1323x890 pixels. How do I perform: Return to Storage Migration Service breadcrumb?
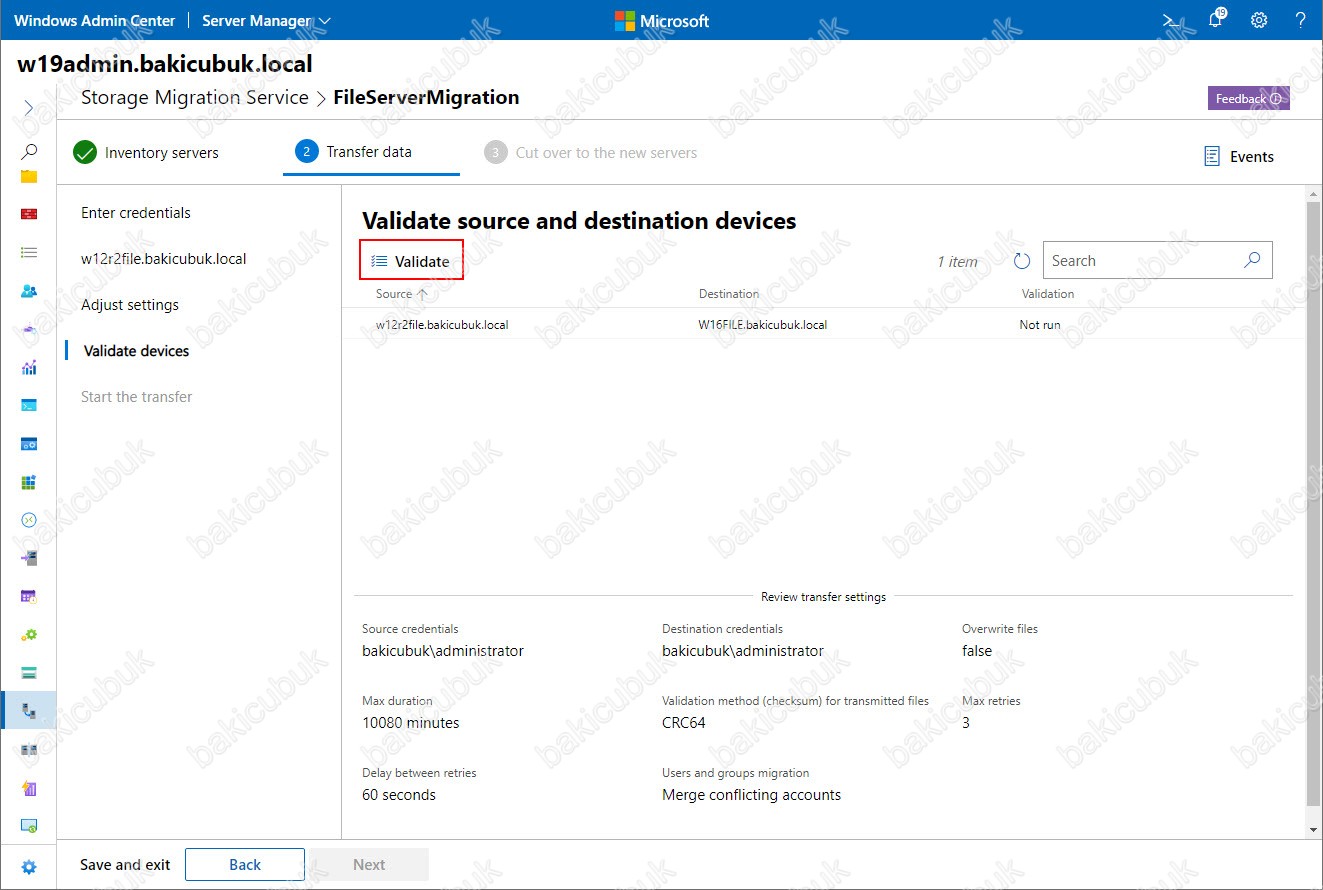[195, 98]
